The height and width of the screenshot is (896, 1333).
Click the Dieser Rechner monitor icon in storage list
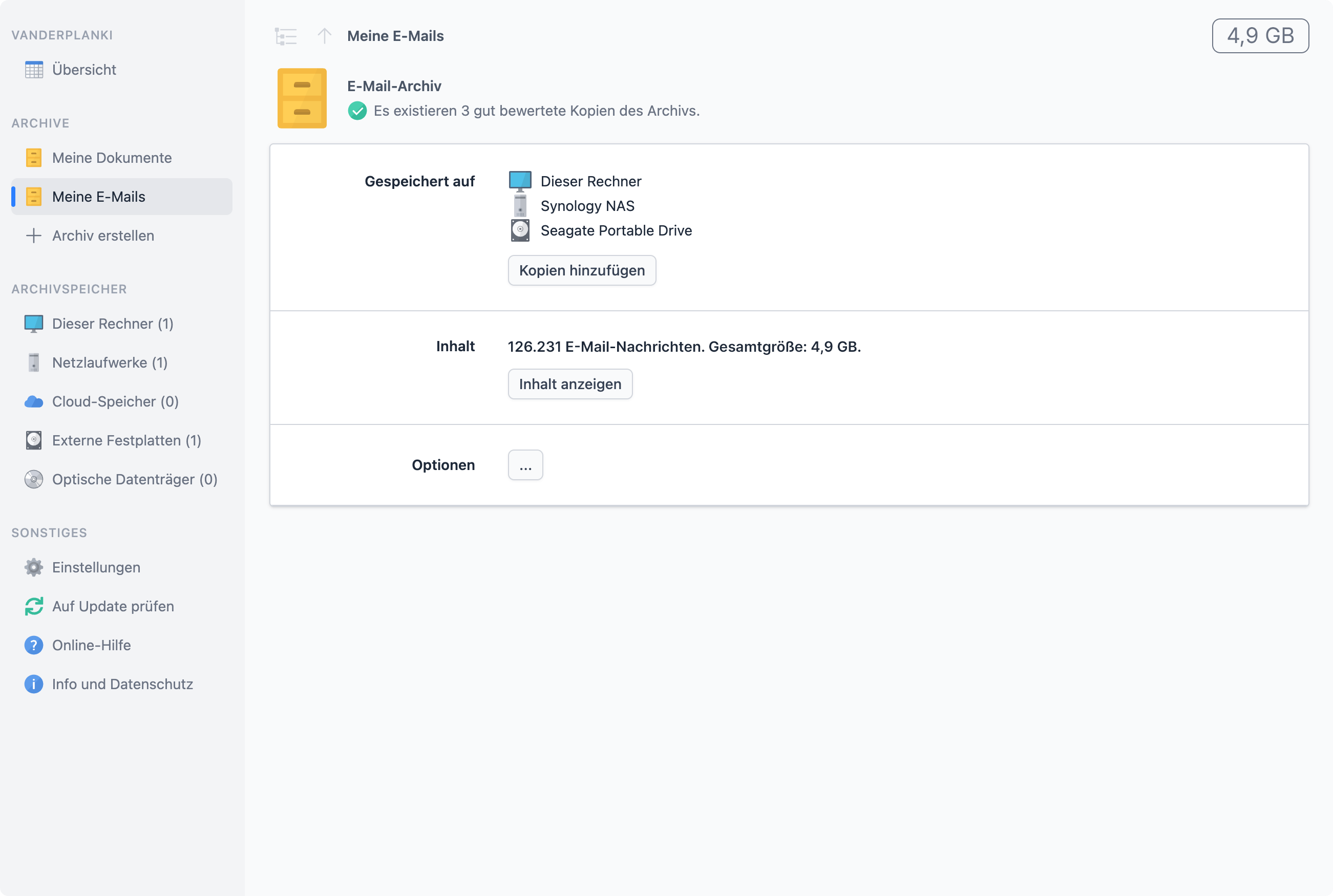tap(520, 181)
